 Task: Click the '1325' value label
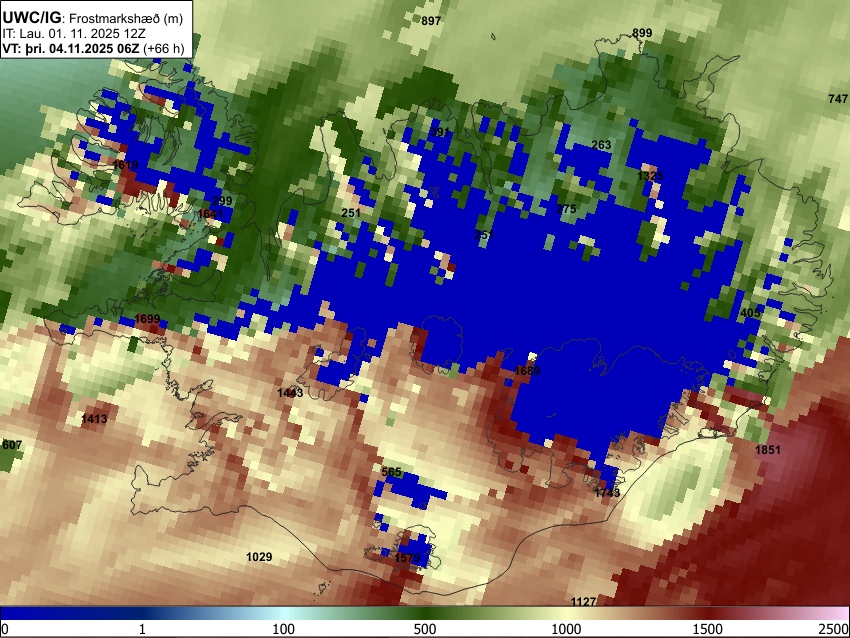coord(650,176)
